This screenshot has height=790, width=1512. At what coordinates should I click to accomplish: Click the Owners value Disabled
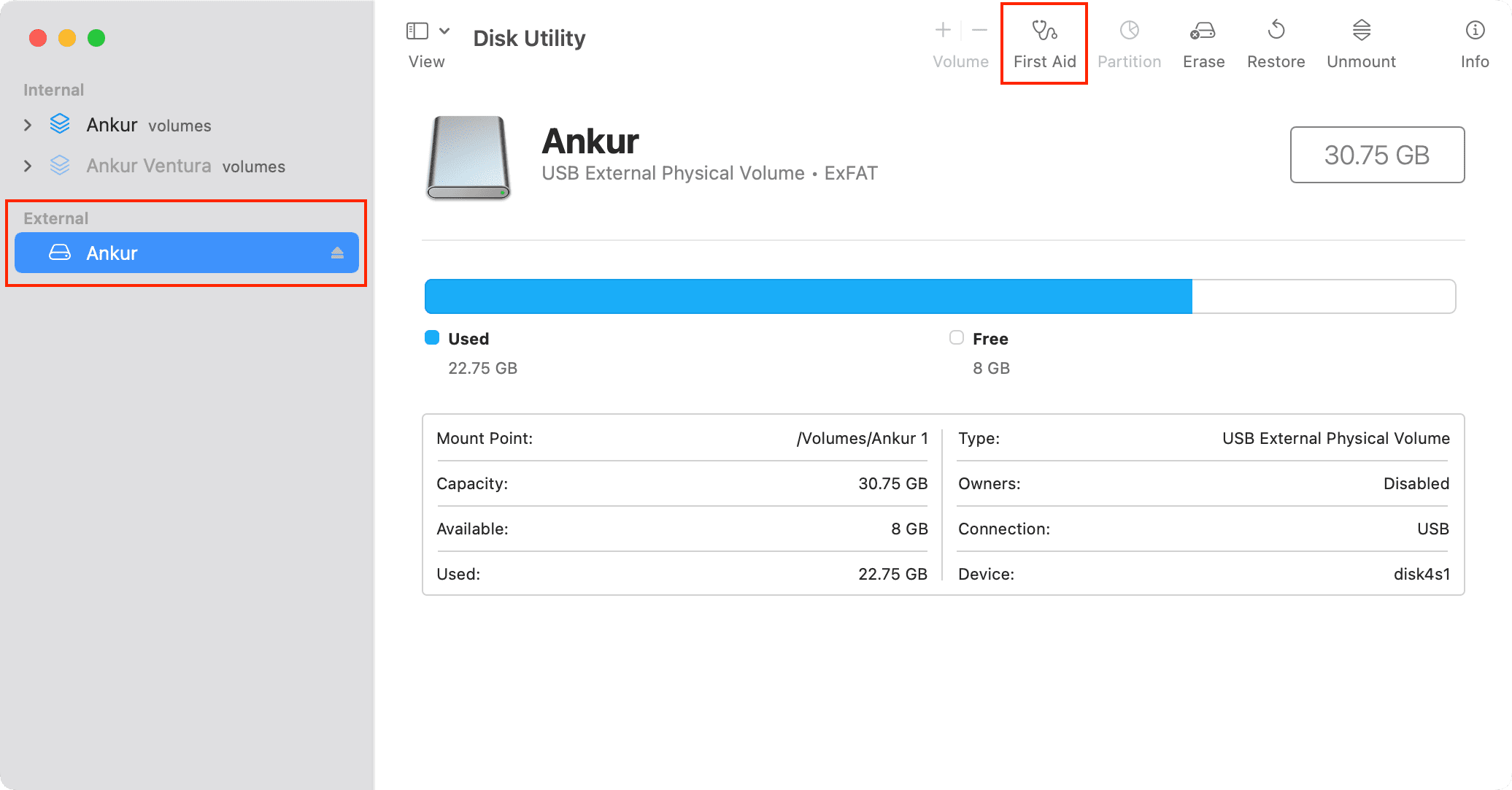tap(1416, 483)
